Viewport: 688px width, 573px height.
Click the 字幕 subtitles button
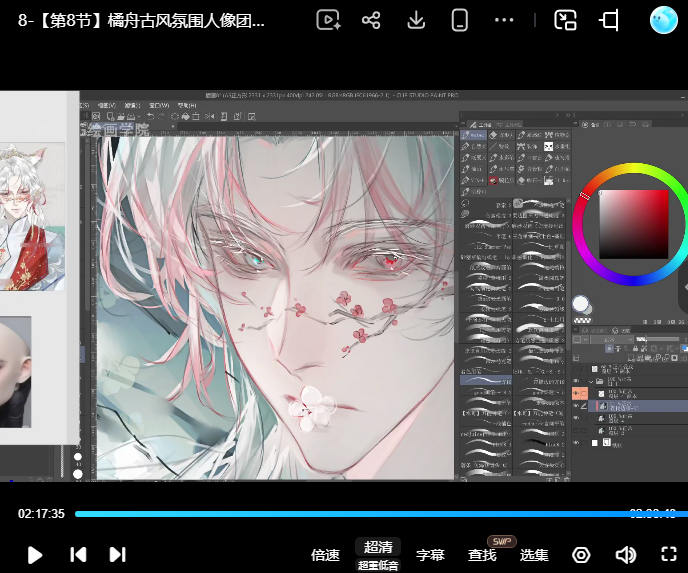click(430, 555)
